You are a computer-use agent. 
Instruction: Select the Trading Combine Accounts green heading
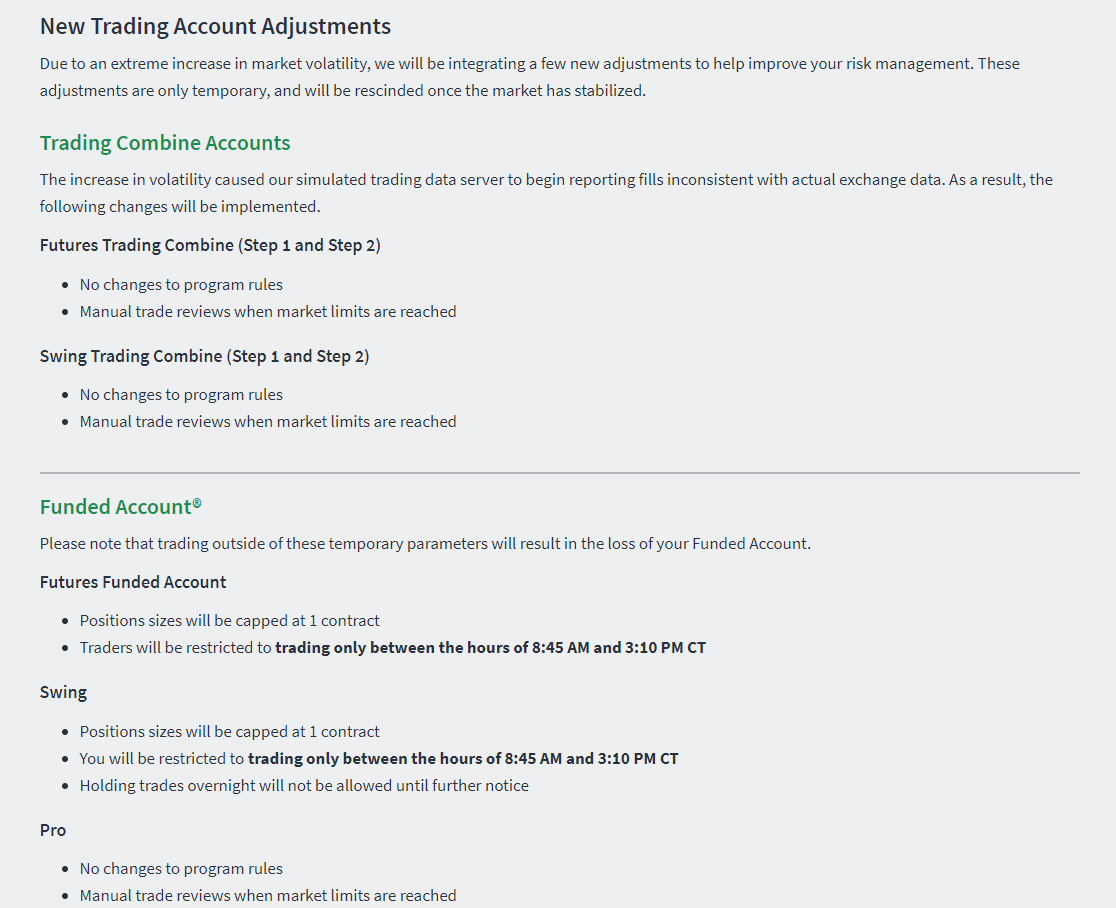coord(165,143)
